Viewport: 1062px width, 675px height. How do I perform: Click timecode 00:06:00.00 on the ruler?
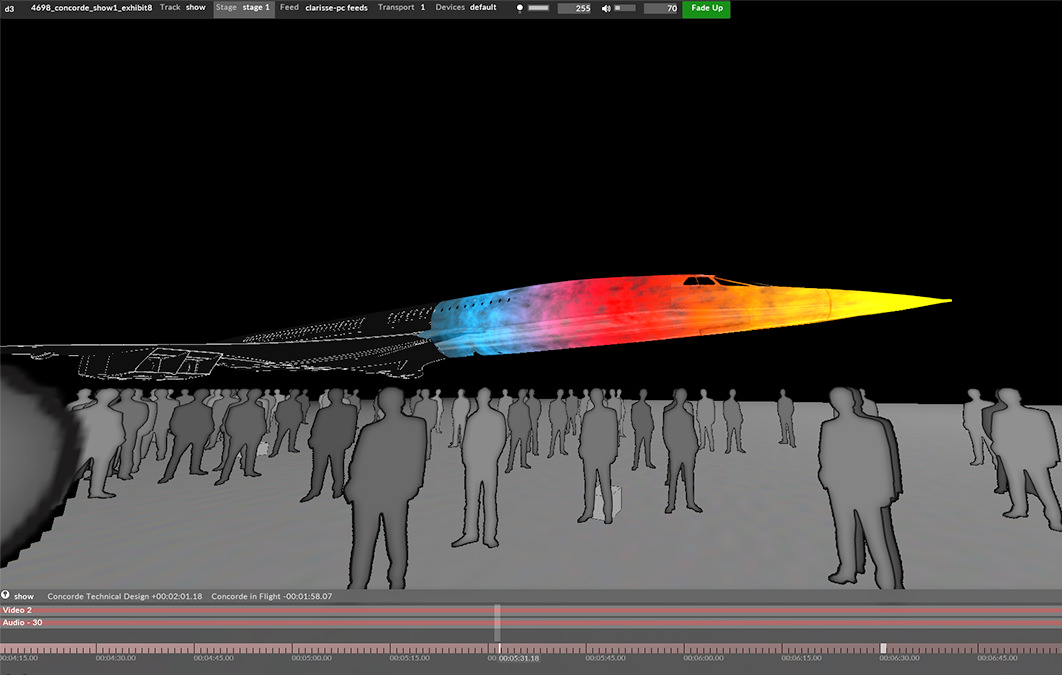coord(703,658)
